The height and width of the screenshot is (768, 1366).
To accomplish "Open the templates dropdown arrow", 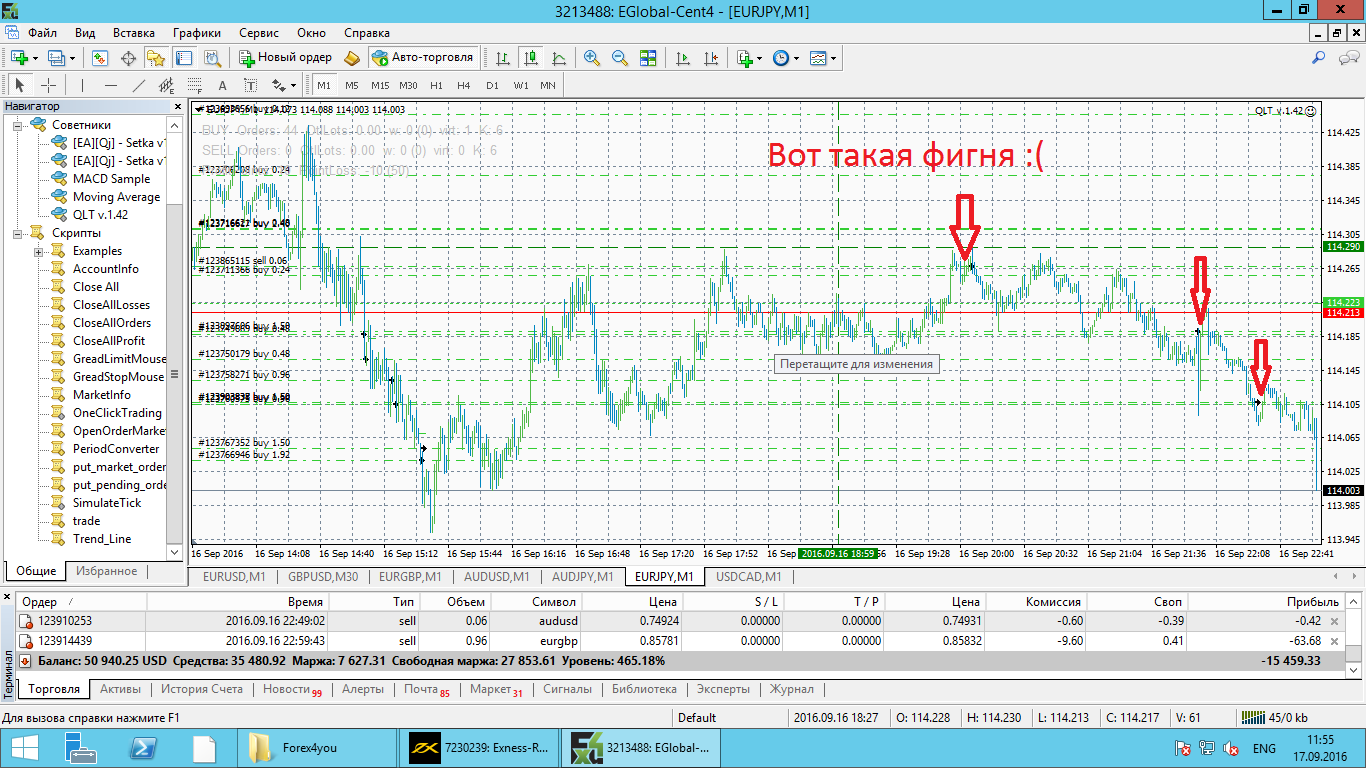I will [x=833, y=58].
